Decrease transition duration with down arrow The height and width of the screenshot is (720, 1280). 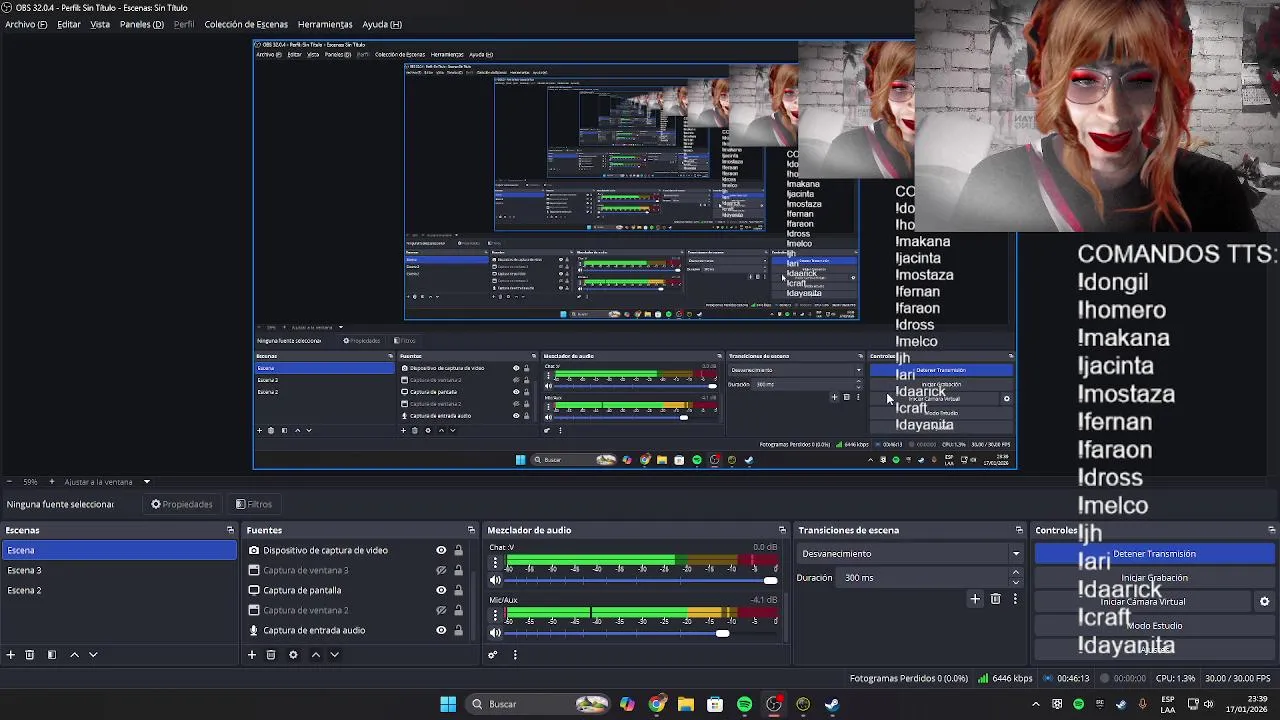[1016, 582]
